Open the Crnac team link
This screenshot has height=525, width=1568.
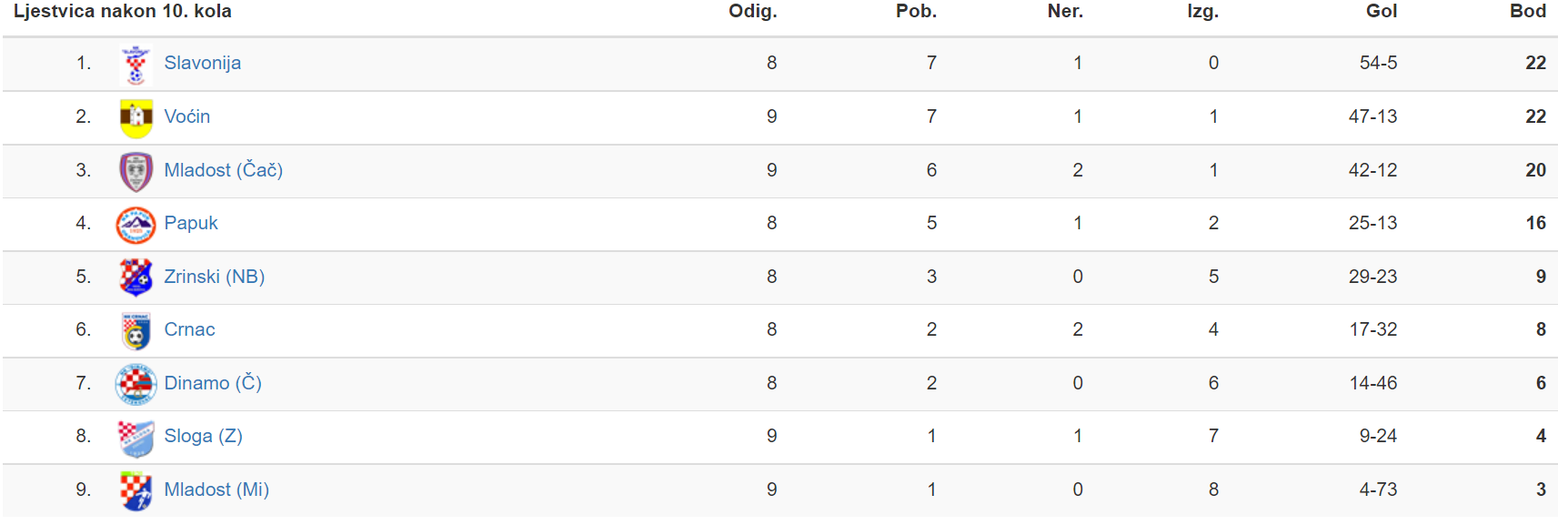click(x=189, y=329)
